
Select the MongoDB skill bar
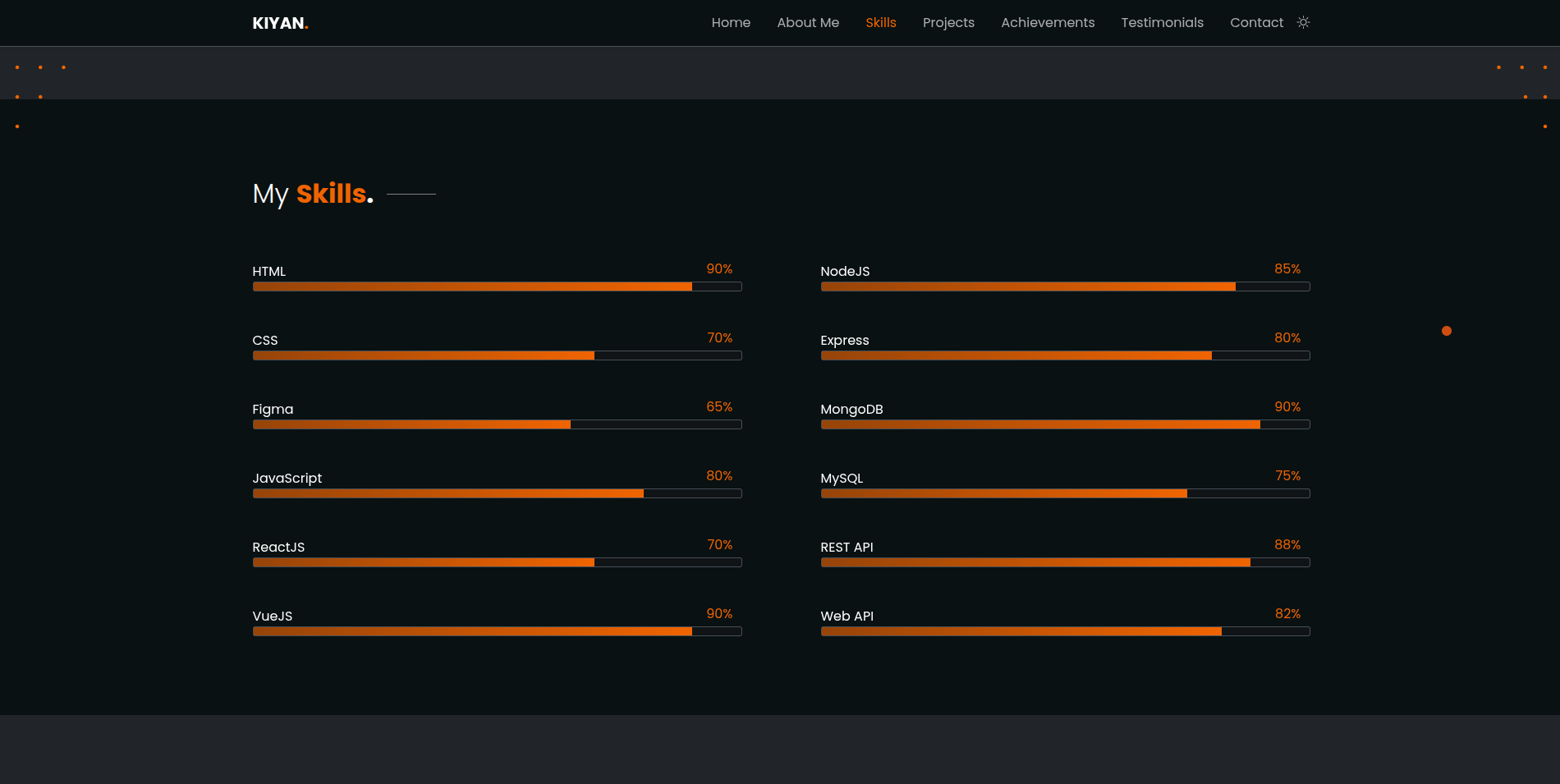point(1065,424)
